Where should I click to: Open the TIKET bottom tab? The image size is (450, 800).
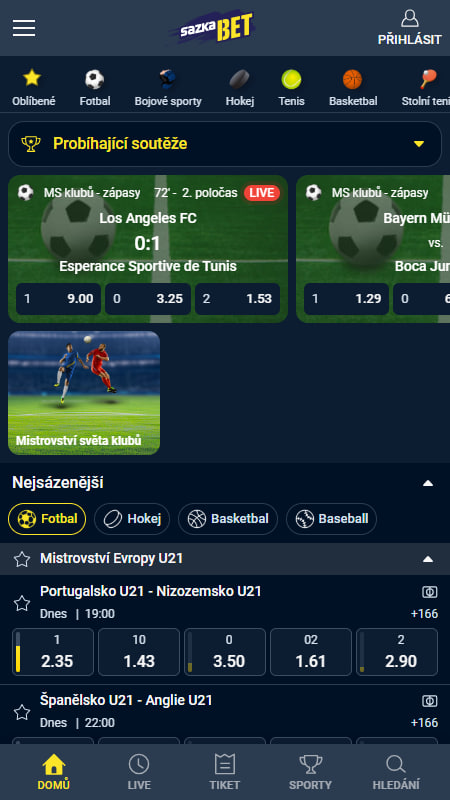coord(224,772)
